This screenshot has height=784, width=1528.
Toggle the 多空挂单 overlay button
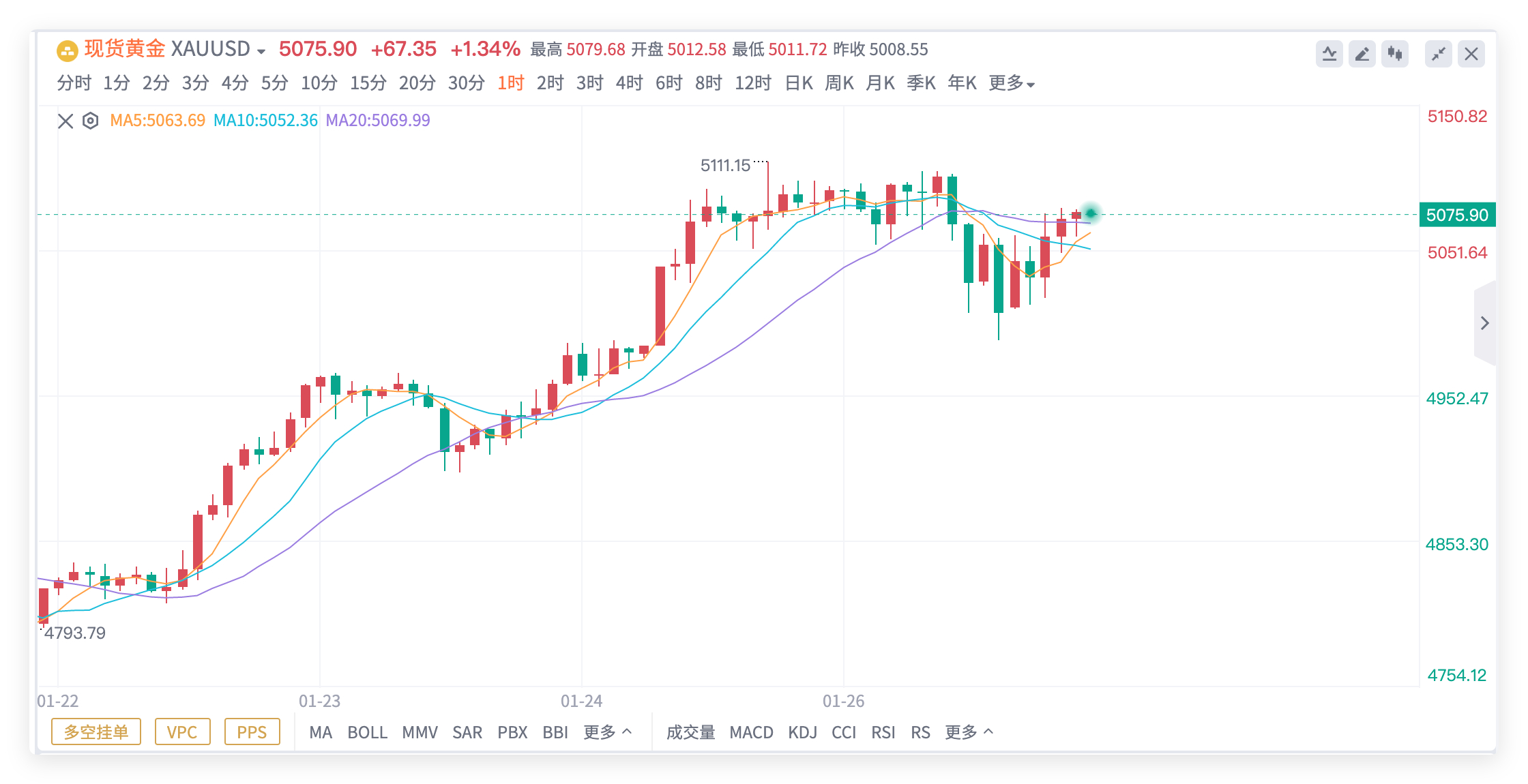(x=96, y=732)
